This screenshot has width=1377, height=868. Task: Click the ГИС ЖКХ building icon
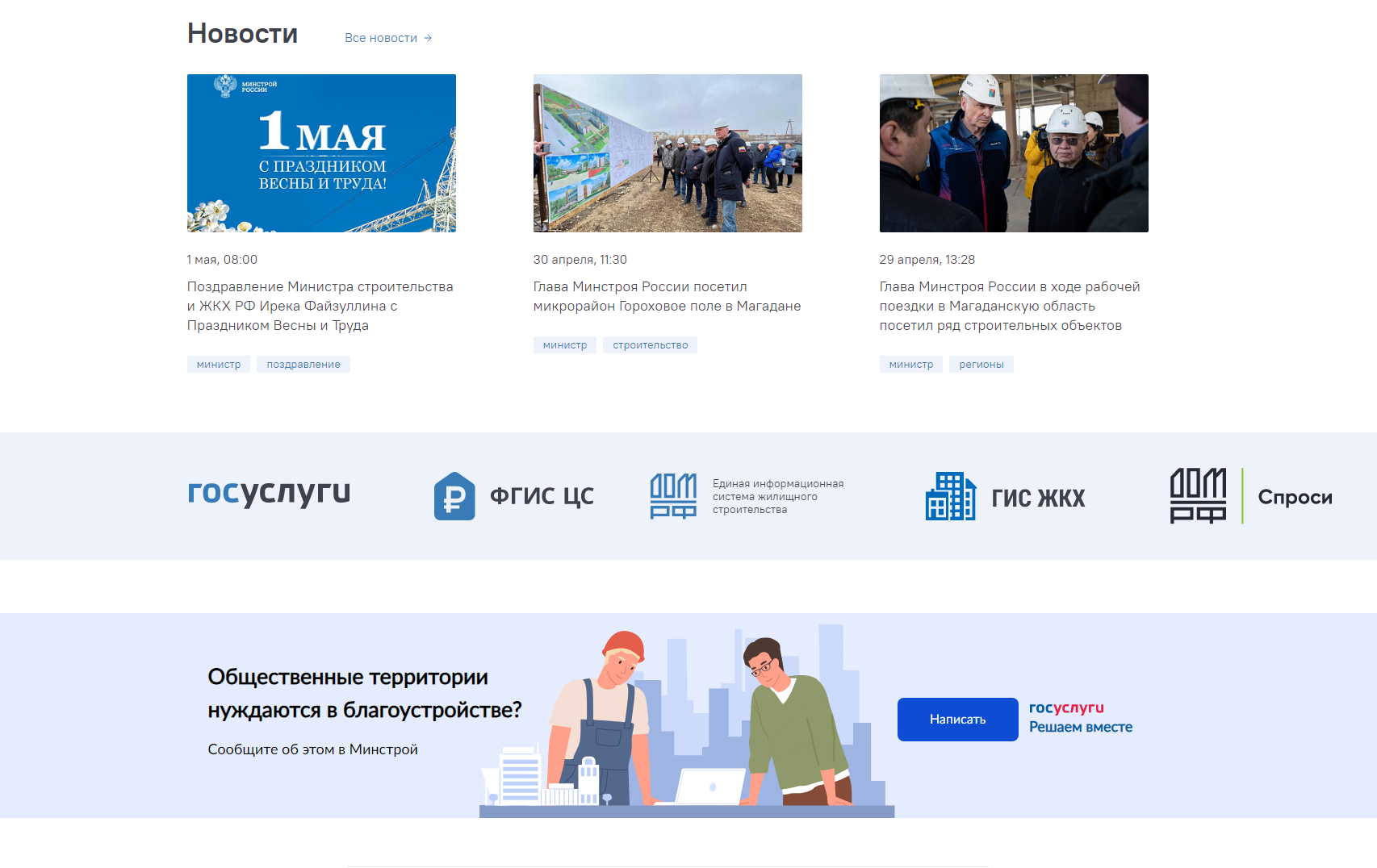[x=951, y=496]
